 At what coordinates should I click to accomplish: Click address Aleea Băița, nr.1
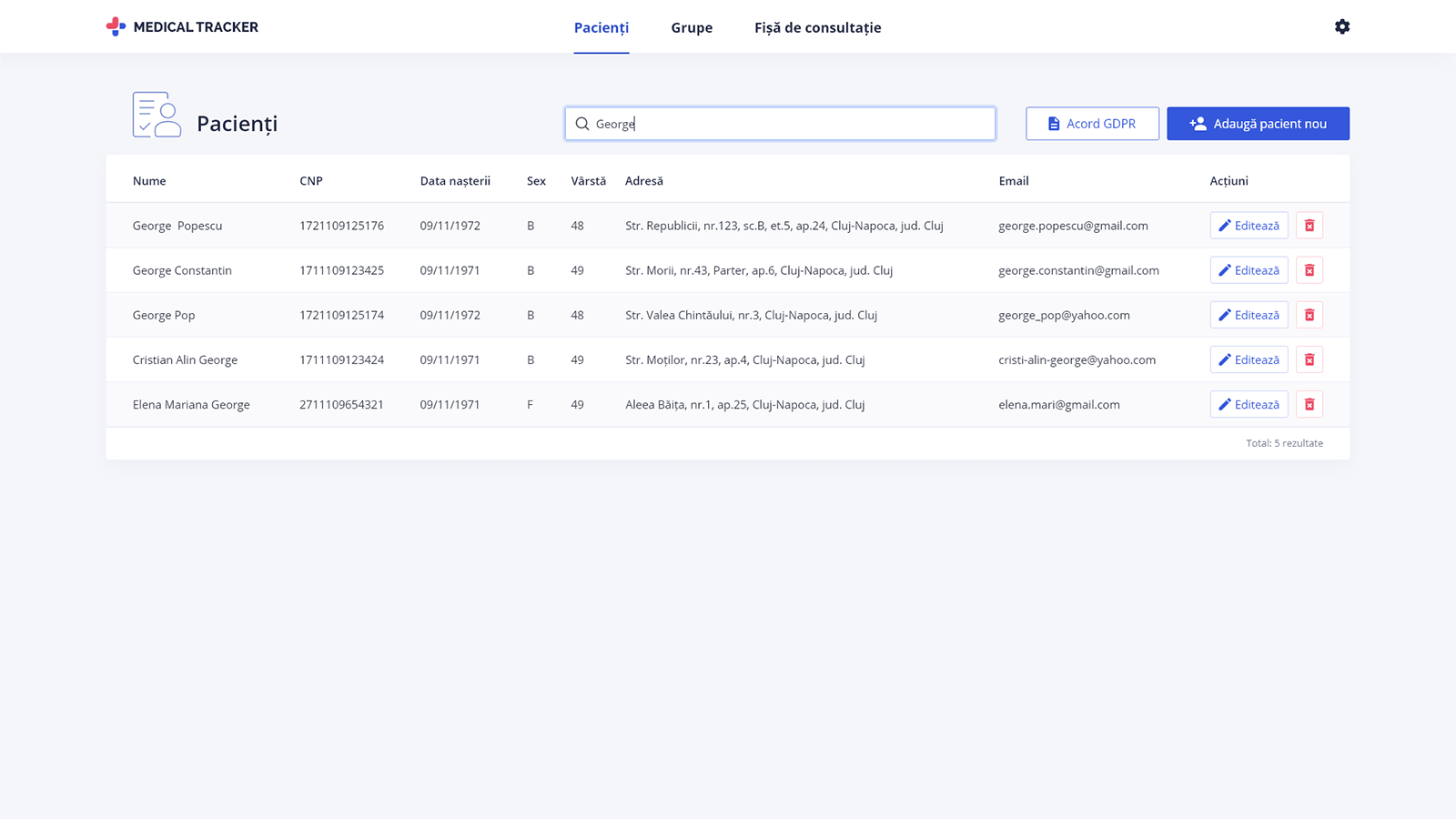pyautogui.click(x=744, y=404)
